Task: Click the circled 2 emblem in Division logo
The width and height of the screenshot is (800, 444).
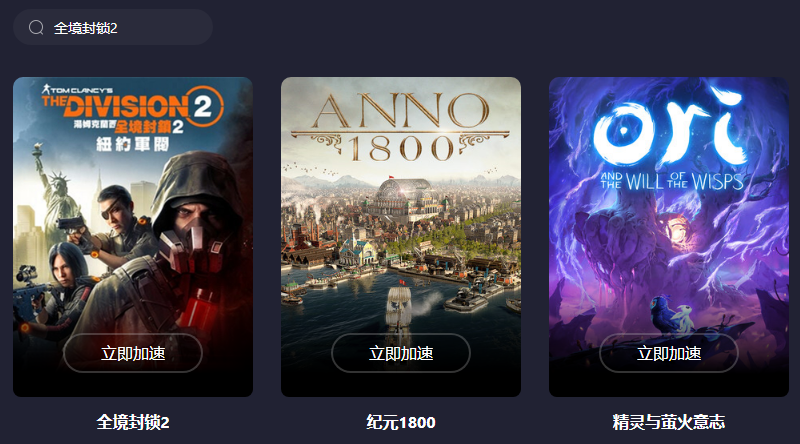Action: pos(203,106)
